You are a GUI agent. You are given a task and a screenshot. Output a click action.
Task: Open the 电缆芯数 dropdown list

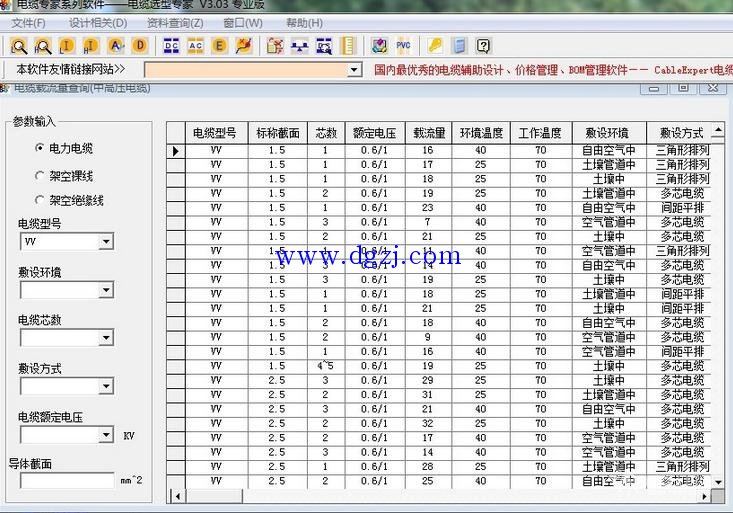(x=106, y=339)
